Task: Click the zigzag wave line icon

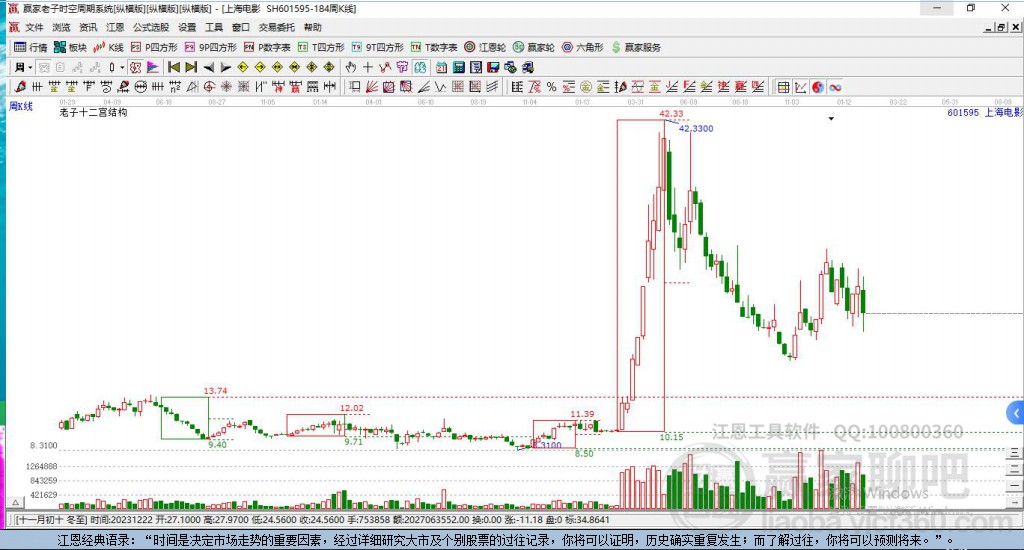Action: [x=440, y=87]
